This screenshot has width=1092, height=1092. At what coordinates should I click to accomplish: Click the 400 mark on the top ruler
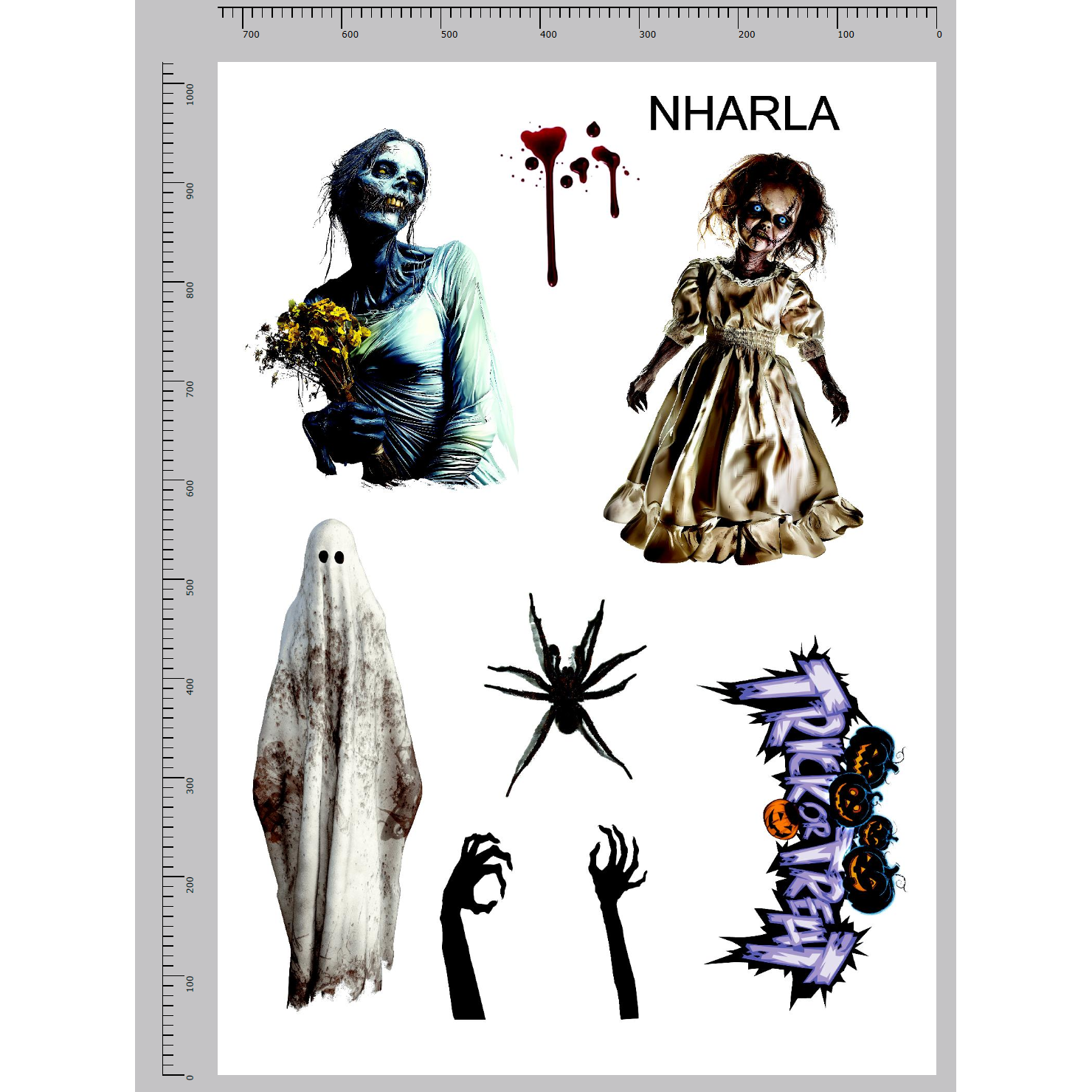(547, 34)
